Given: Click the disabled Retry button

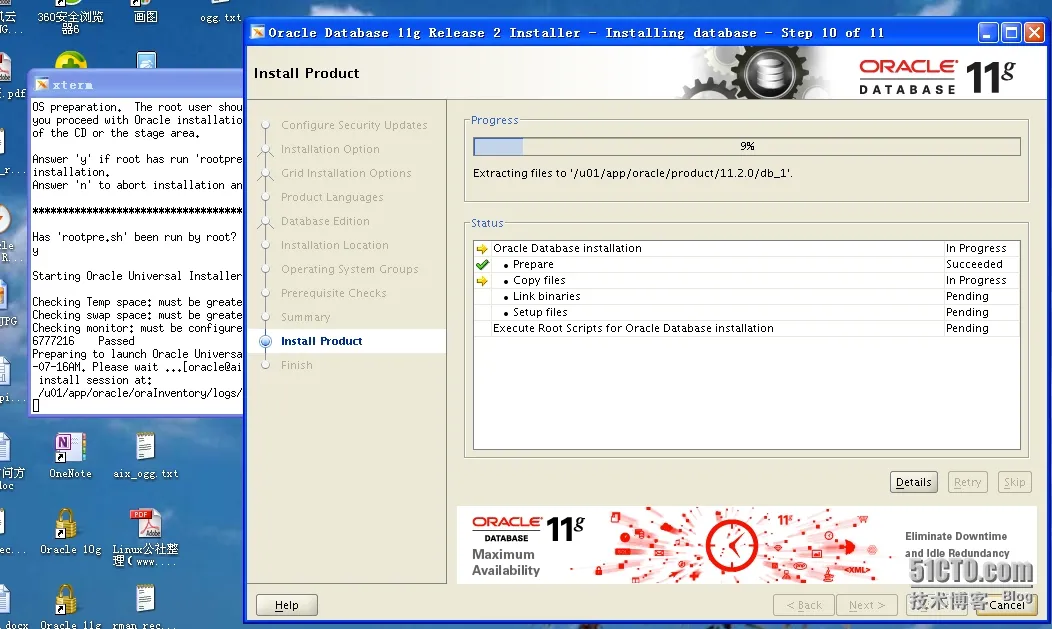Looking at the screenshot, I should (967, 482).
